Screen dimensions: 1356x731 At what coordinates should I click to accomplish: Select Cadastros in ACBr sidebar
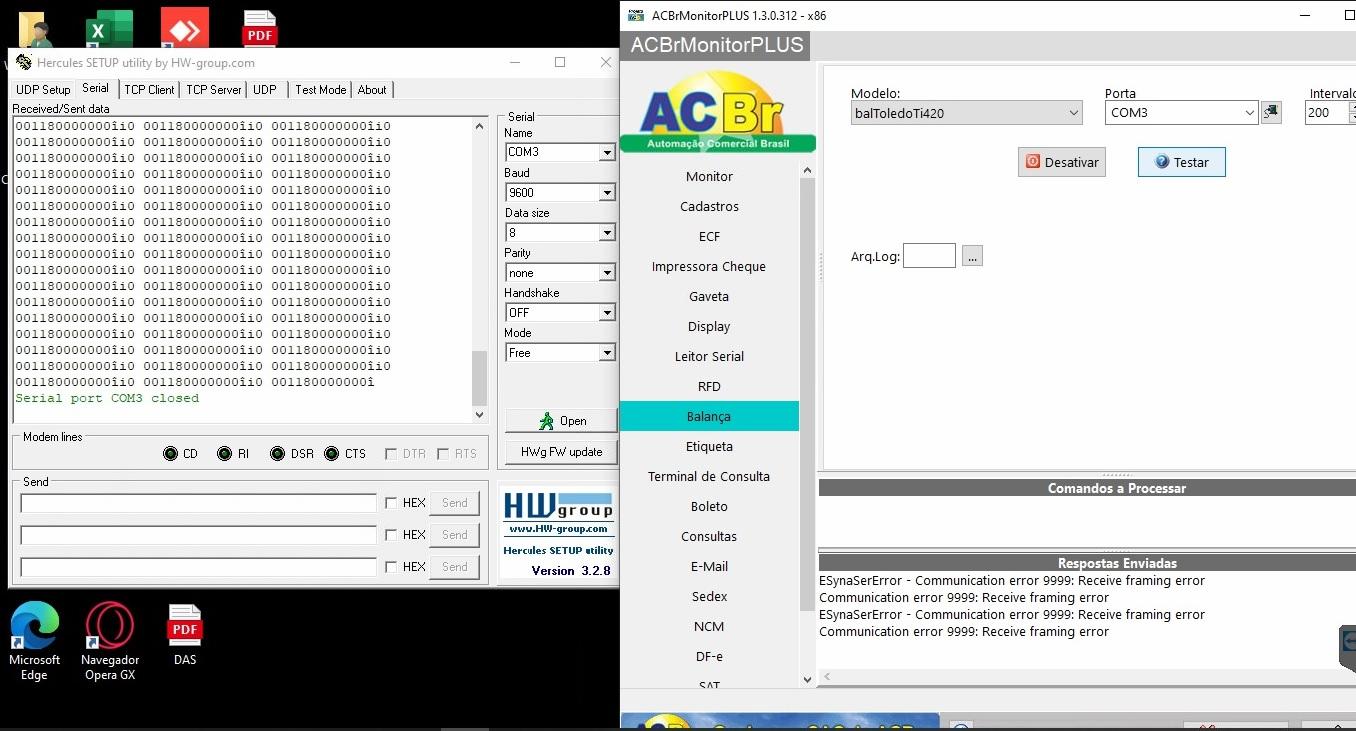pos(709,206)
